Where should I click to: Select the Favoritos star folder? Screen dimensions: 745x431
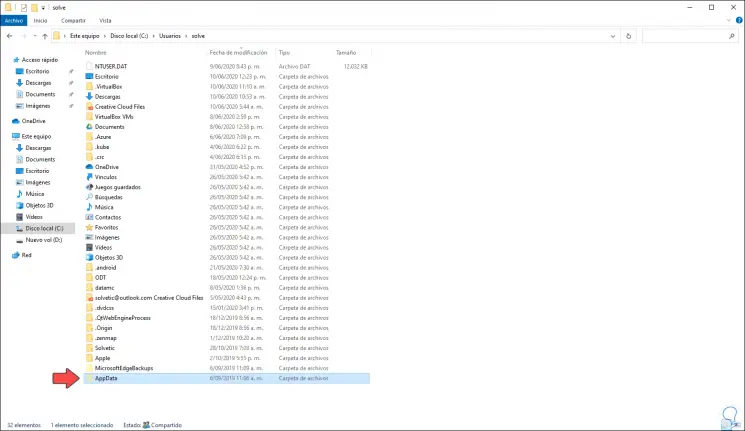106,228
